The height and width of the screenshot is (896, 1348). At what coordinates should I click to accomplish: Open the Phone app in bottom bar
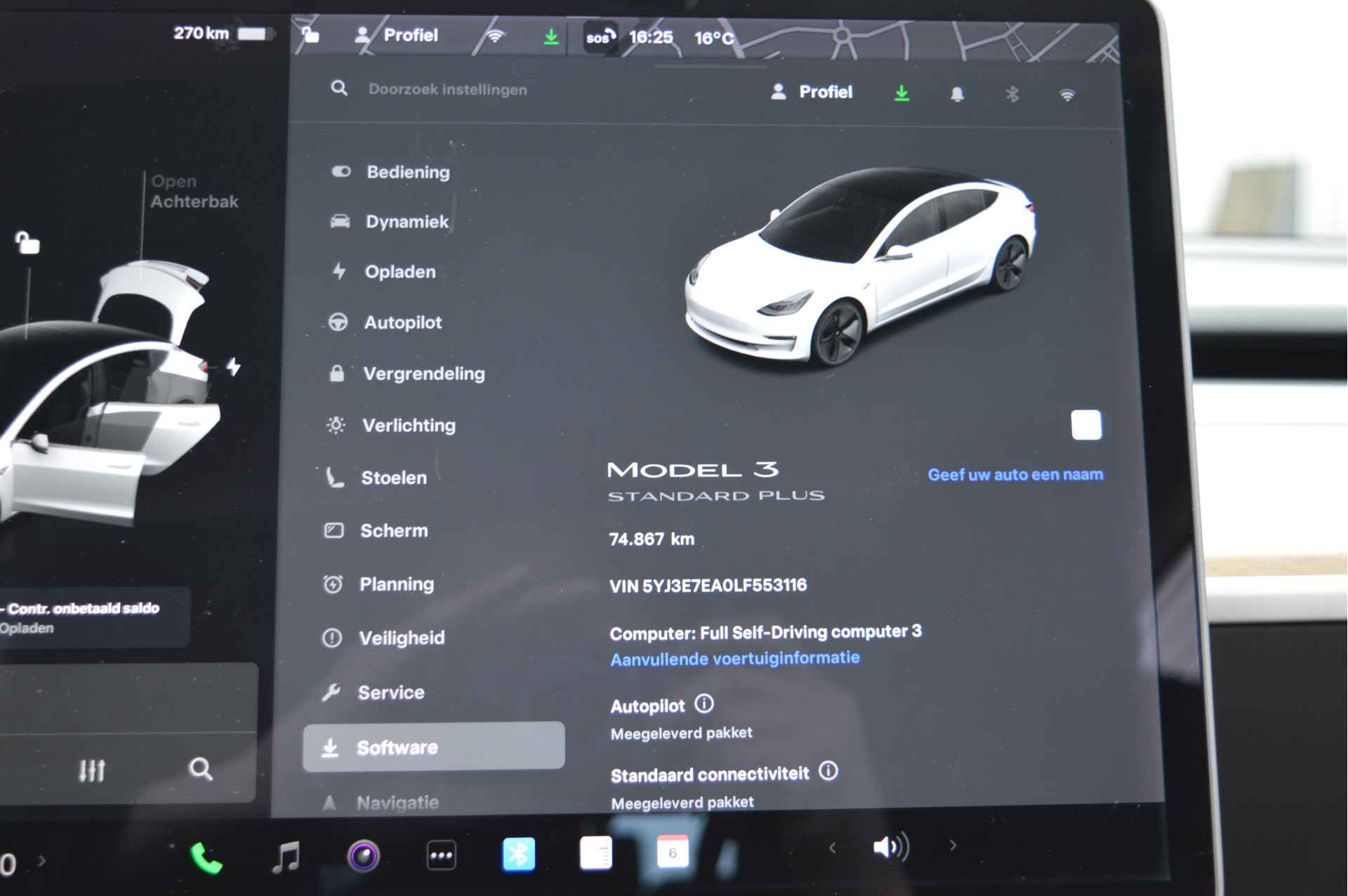tap(206, 858)
